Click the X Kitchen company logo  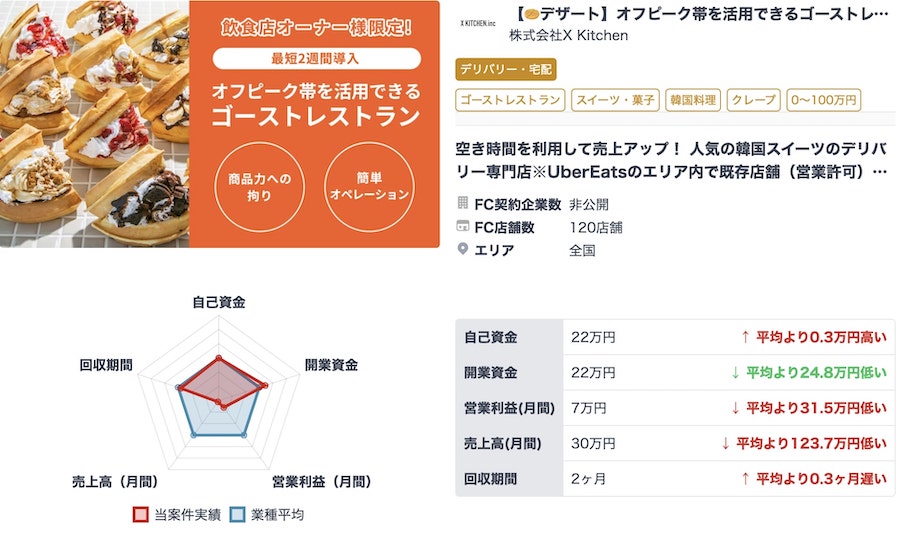tap(478, 23)
